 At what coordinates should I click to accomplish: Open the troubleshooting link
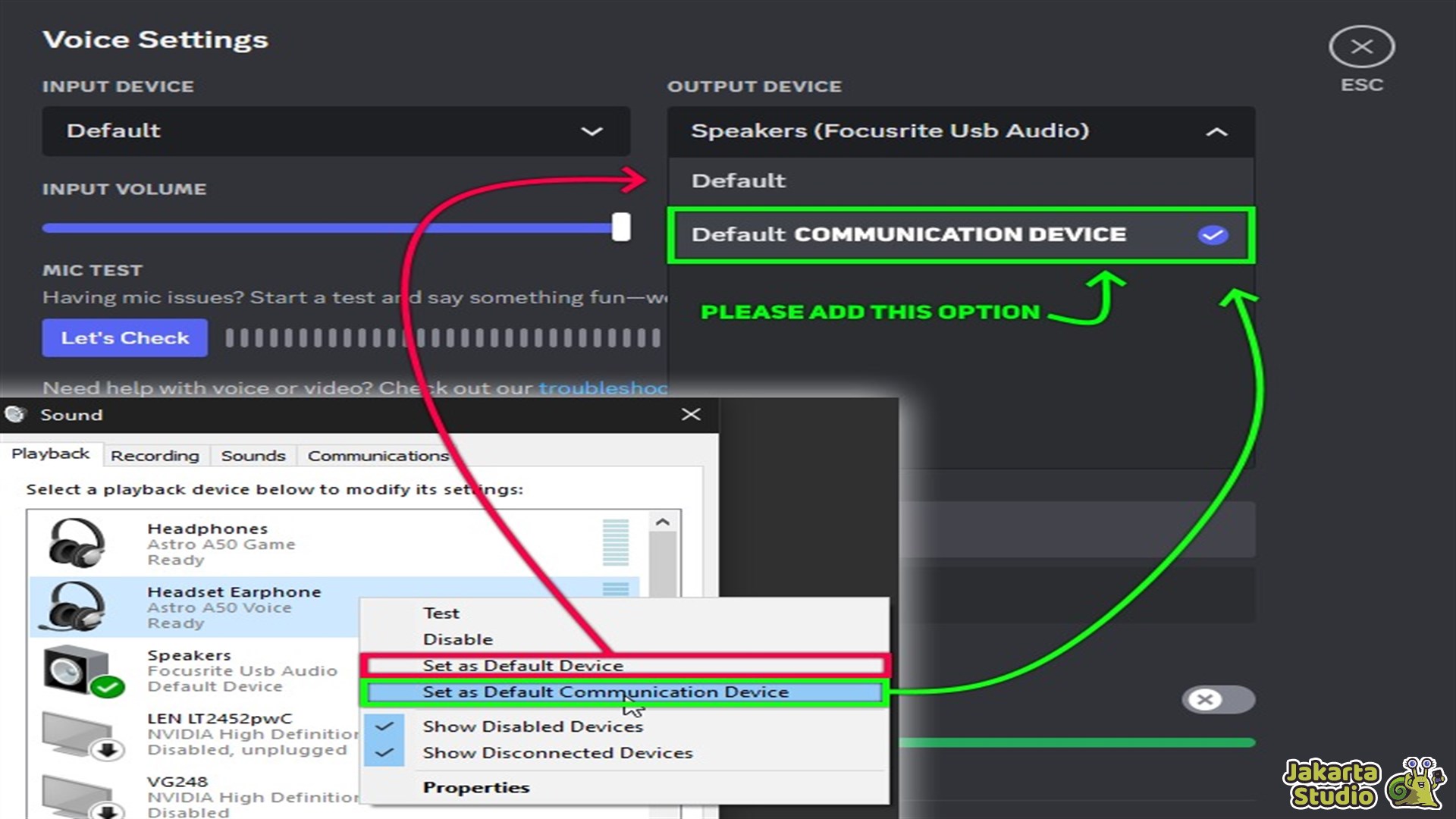click(x=603, y=388)
